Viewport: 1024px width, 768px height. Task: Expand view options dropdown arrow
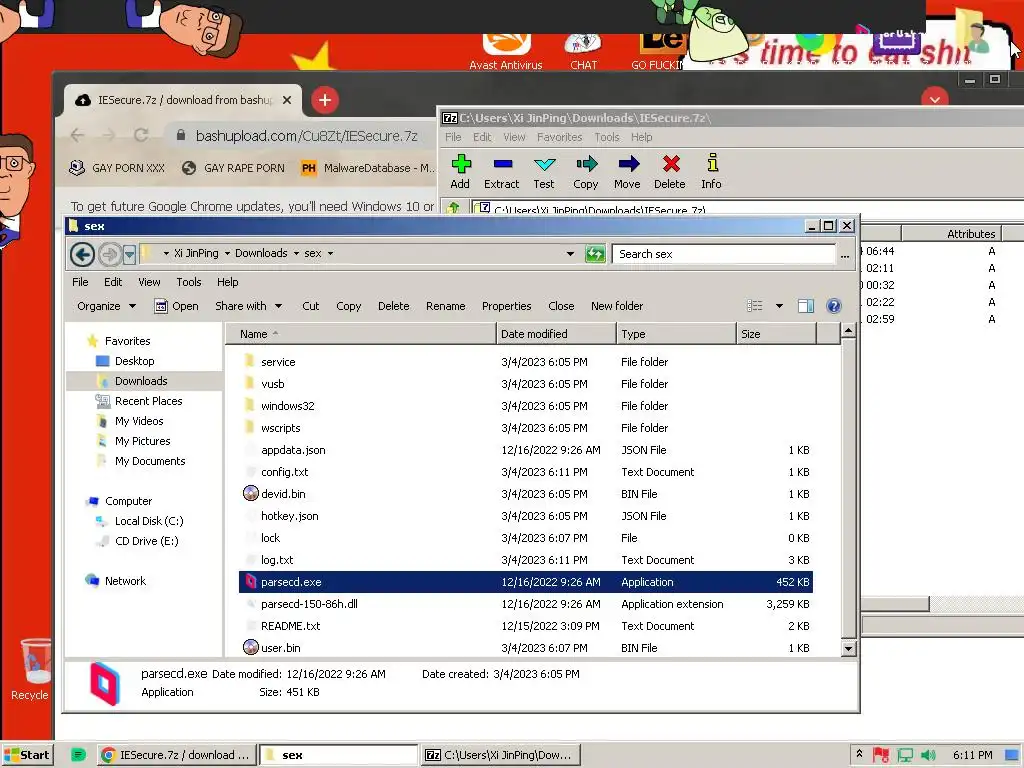click(779, 306)
